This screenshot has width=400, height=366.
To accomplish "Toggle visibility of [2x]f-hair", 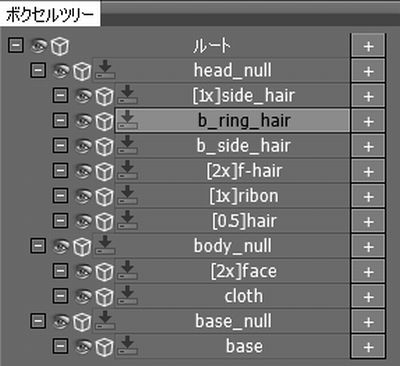I will pyautogui.click(x=84, y=171).
